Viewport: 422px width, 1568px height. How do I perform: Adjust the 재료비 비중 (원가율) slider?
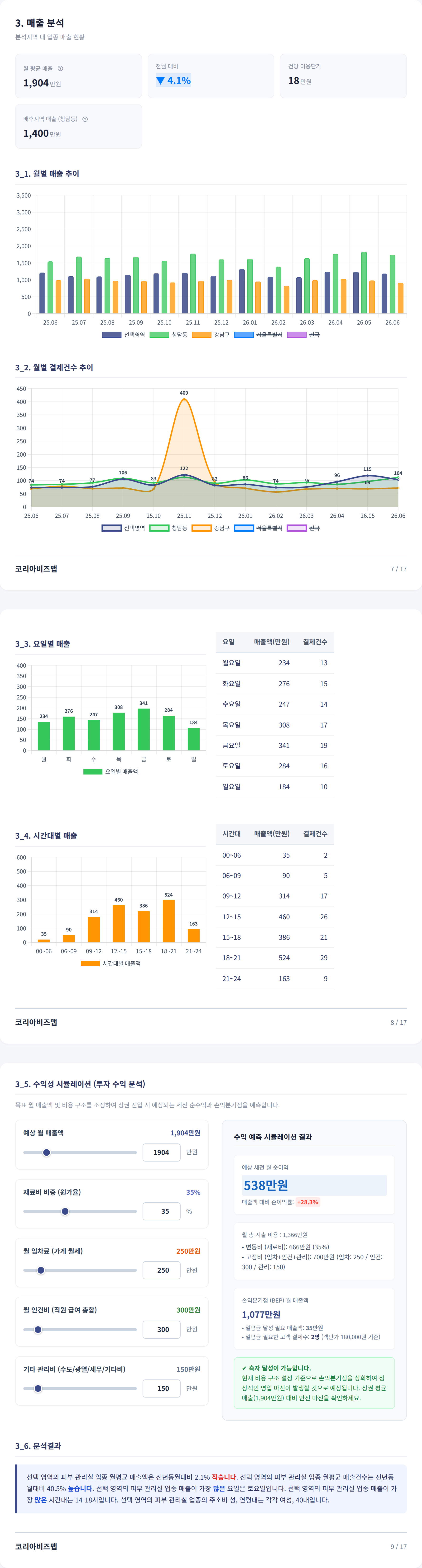(x=80, y=1211)
